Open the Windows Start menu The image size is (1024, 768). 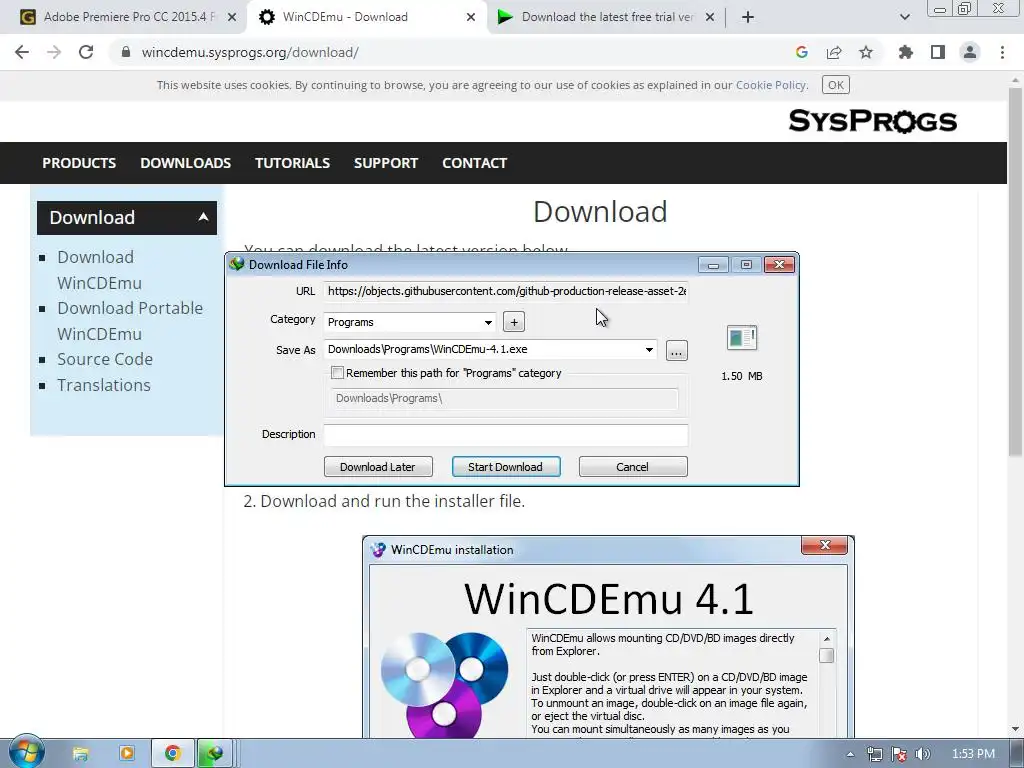[27, 753]
